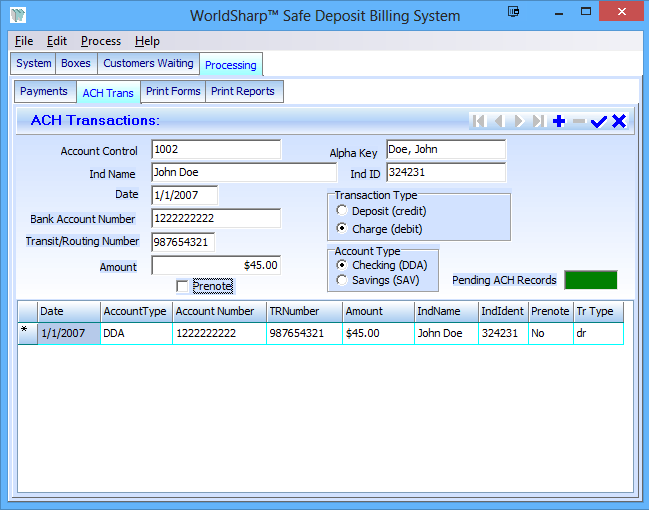Image resolution: width=649 pixels, height=510 pixels.
Task: Go to the next ACH record
Action: tap(519, 121)
